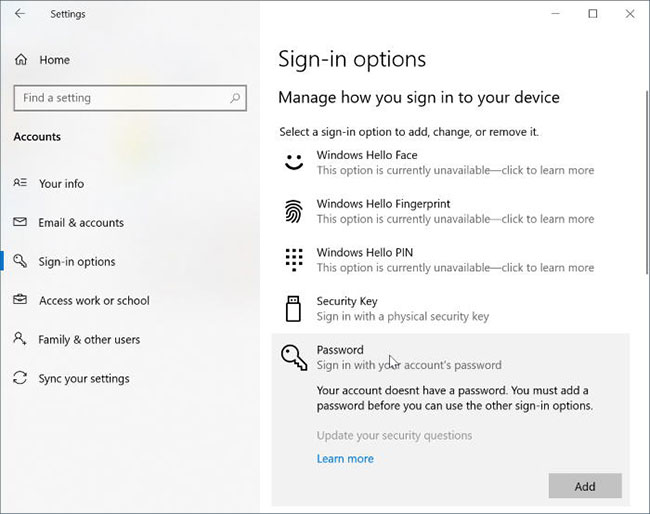Image resolution: width=650 pixels, height=514 pixels.
Task: Open Access work or school
Action: click(94, 301)
